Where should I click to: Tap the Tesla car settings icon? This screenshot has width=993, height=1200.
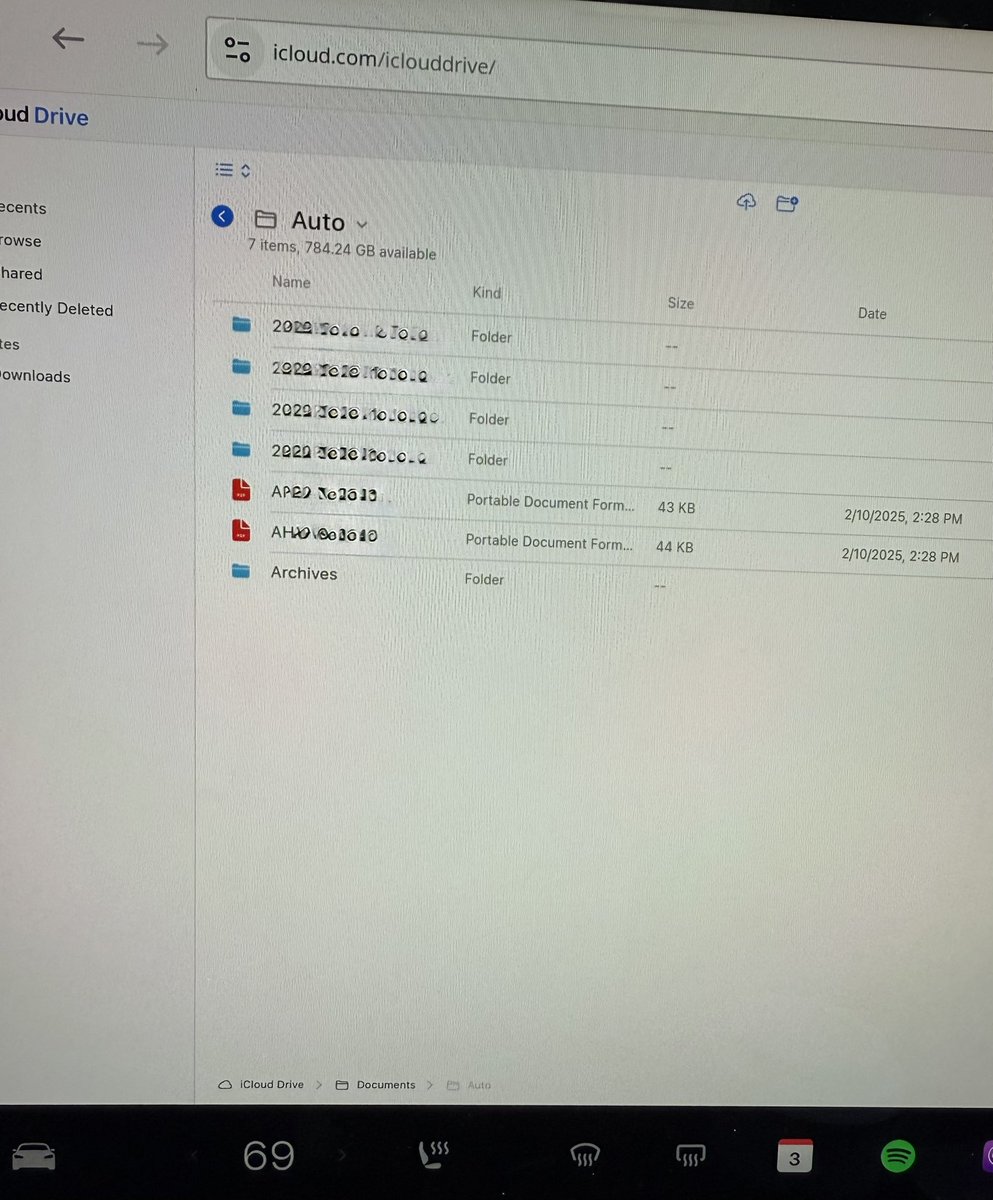point(35,1156)
